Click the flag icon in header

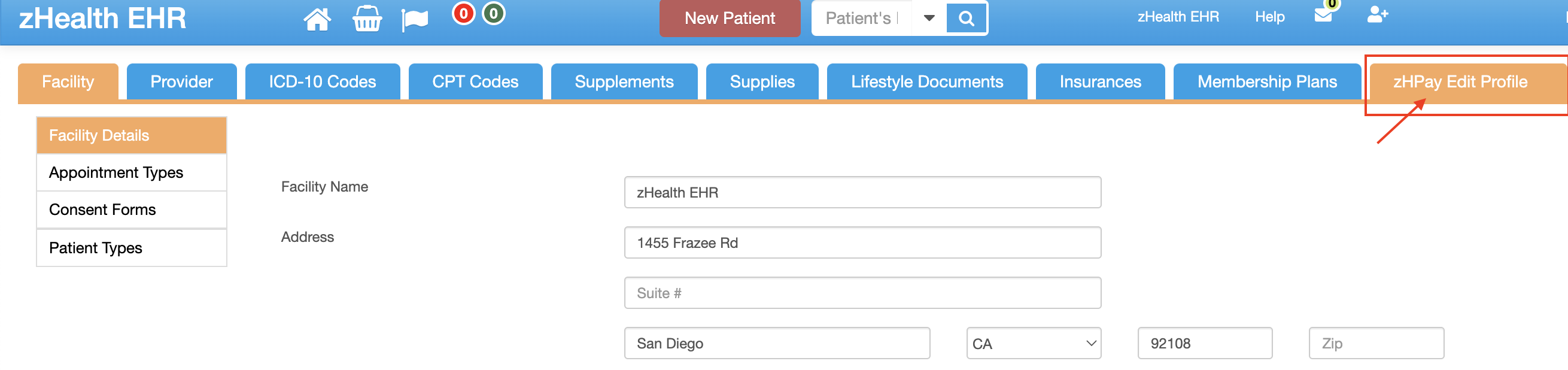point(415,20)
